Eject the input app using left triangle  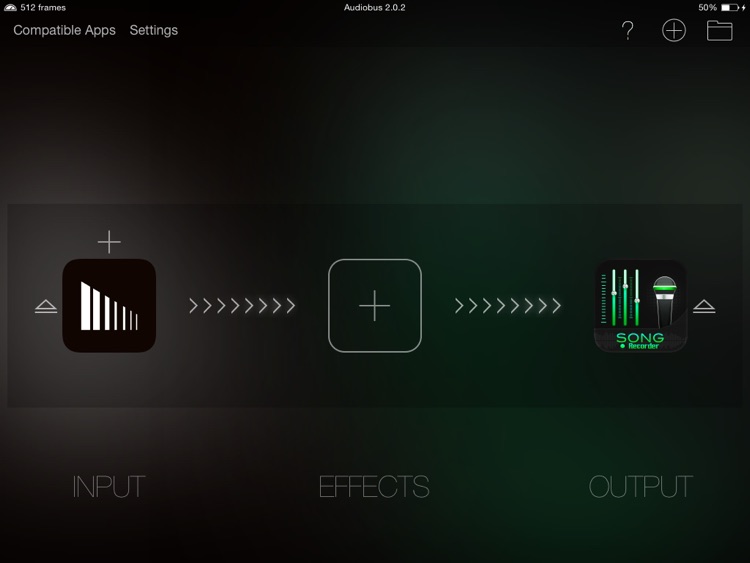click(46, 307)
